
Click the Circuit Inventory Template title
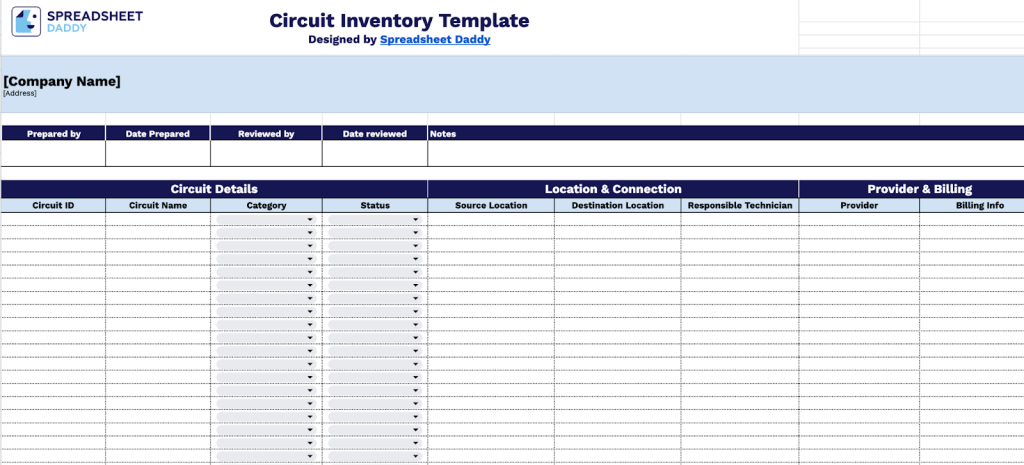click(x=399, y=21)
